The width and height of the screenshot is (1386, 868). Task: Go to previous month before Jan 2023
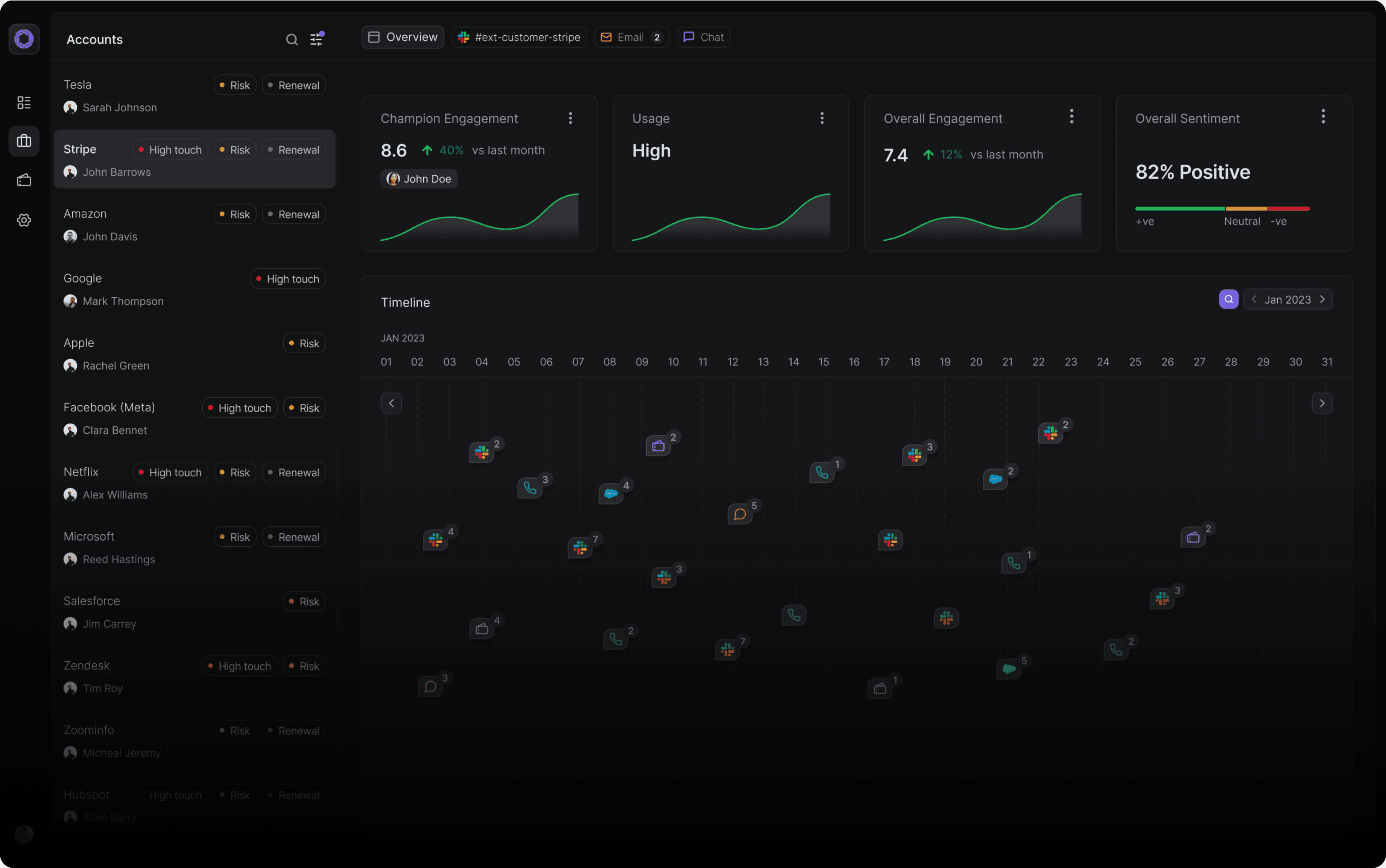[x=1254, y=299]
